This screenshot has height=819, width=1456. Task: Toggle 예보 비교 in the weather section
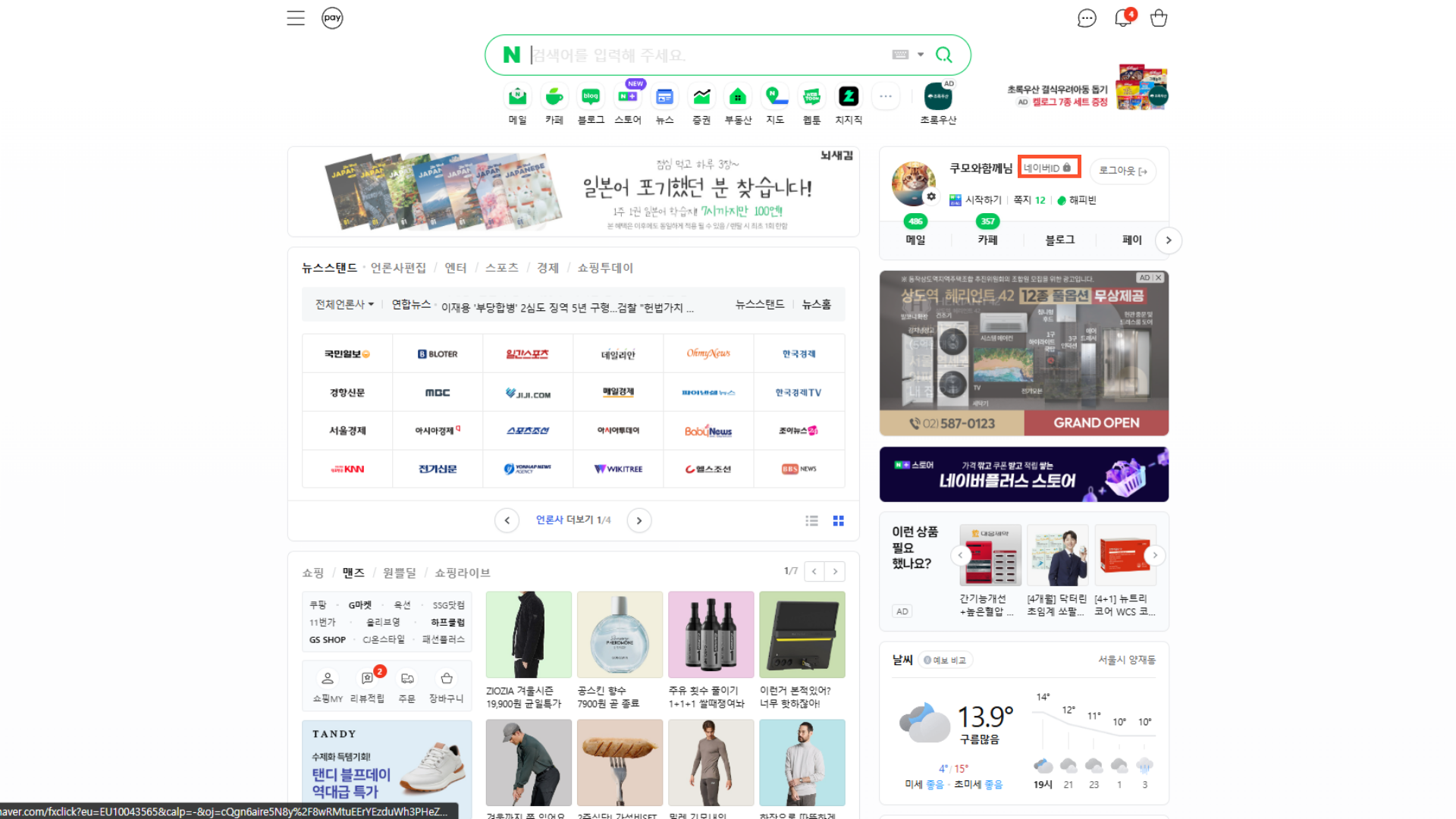coord(945,660)
